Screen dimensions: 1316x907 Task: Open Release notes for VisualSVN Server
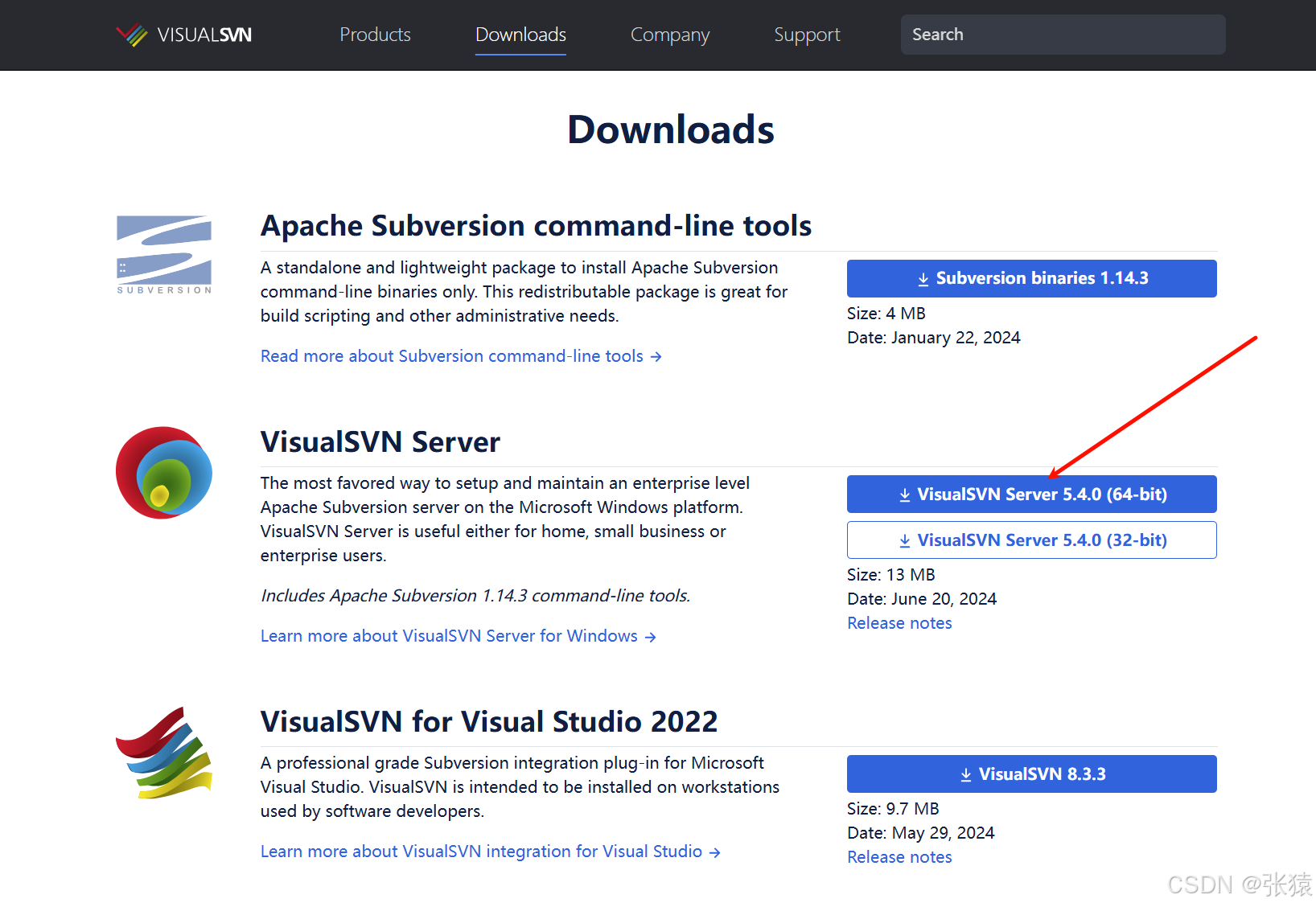899,623
